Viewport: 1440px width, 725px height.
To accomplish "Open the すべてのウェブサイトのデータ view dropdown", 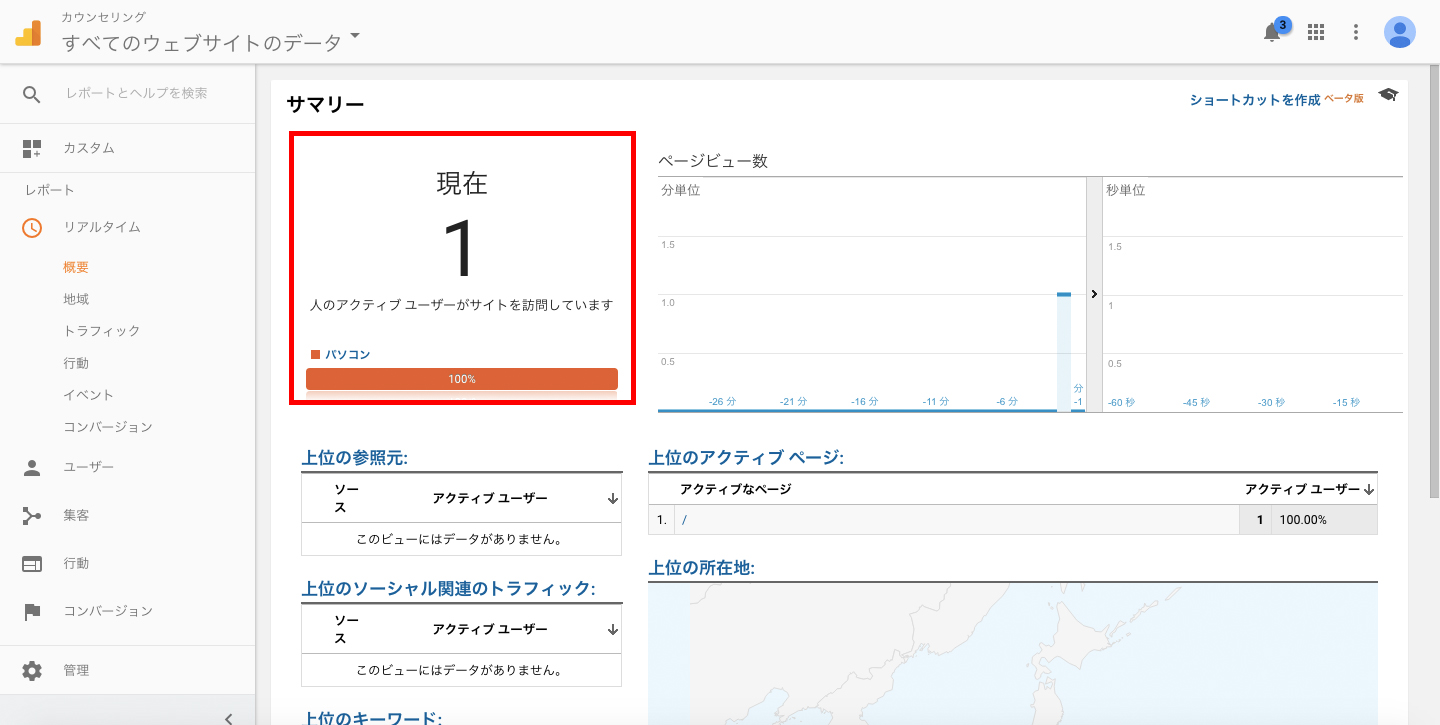I will [x=211, y=42].
